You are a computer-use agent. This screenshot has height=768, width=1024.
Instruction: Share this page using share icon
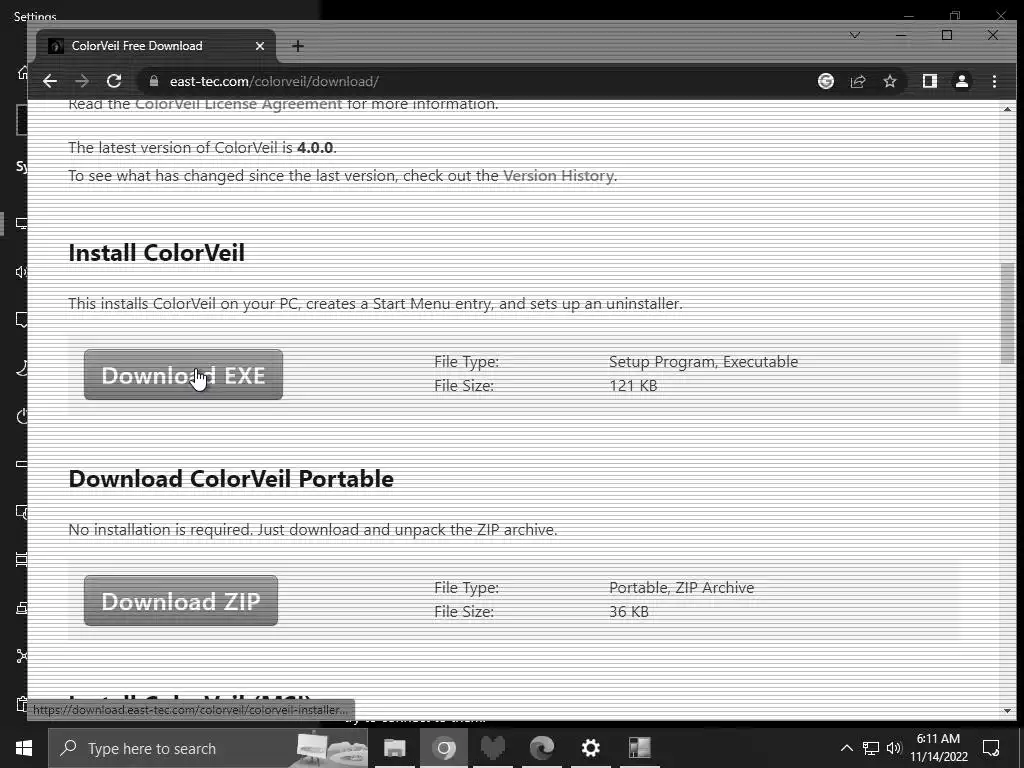coord(858,81)
